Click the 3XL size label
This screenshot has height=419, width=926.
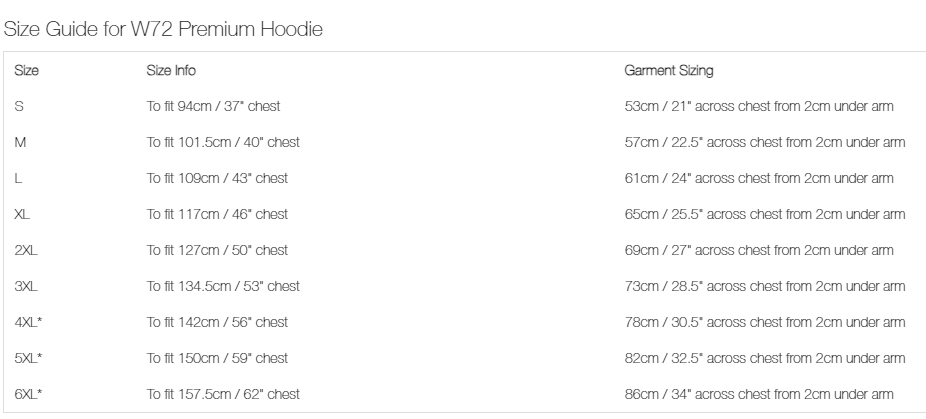[26, 287]
